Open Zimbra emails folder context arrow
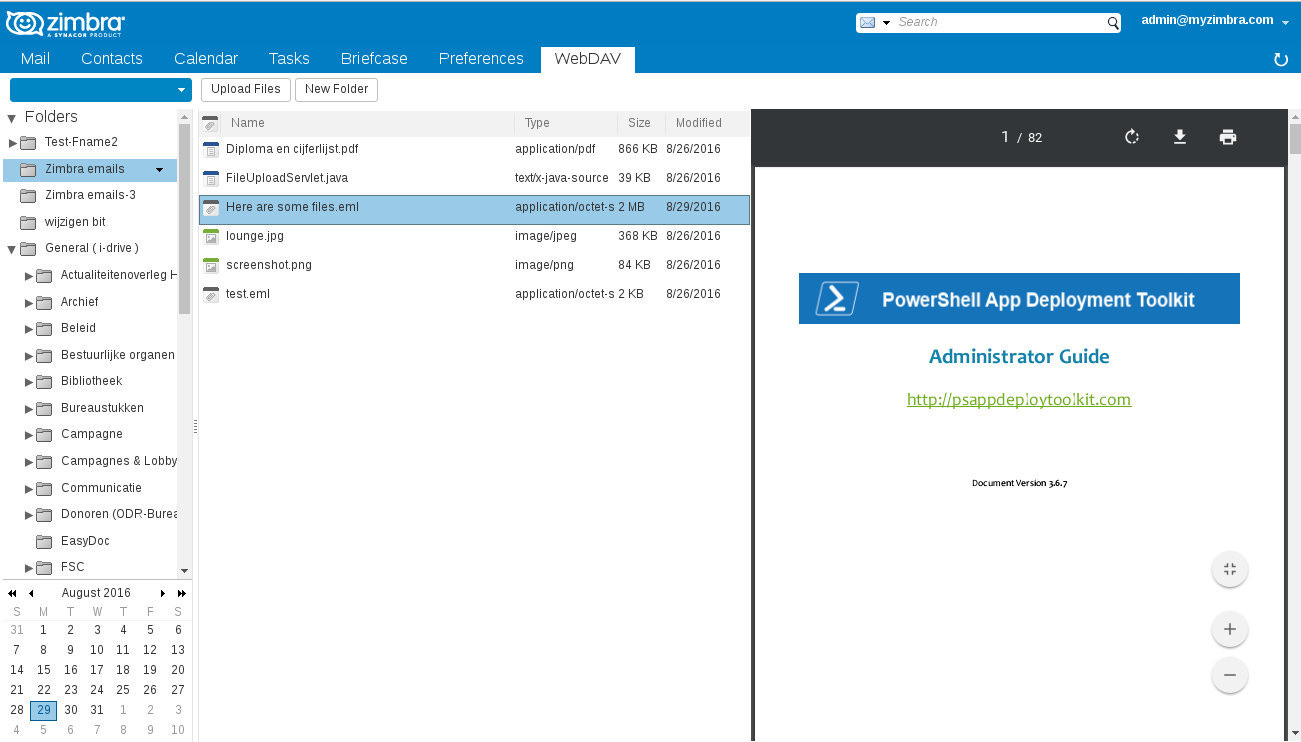Viewport: 1301px width, 742px height. coord(159,170)
